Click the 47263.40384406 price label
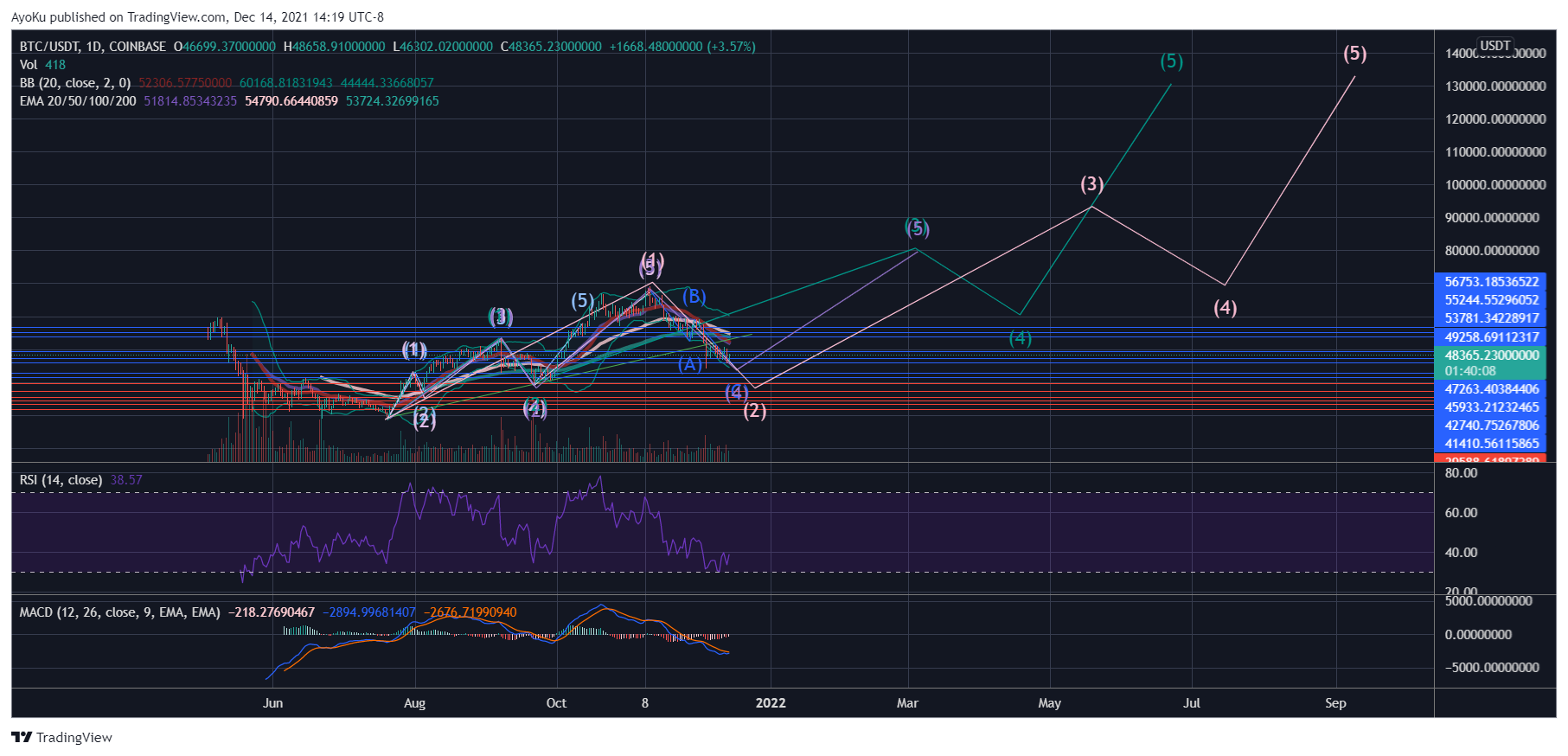Viewport: 1568px width, 756px height. click(1491, 389)
